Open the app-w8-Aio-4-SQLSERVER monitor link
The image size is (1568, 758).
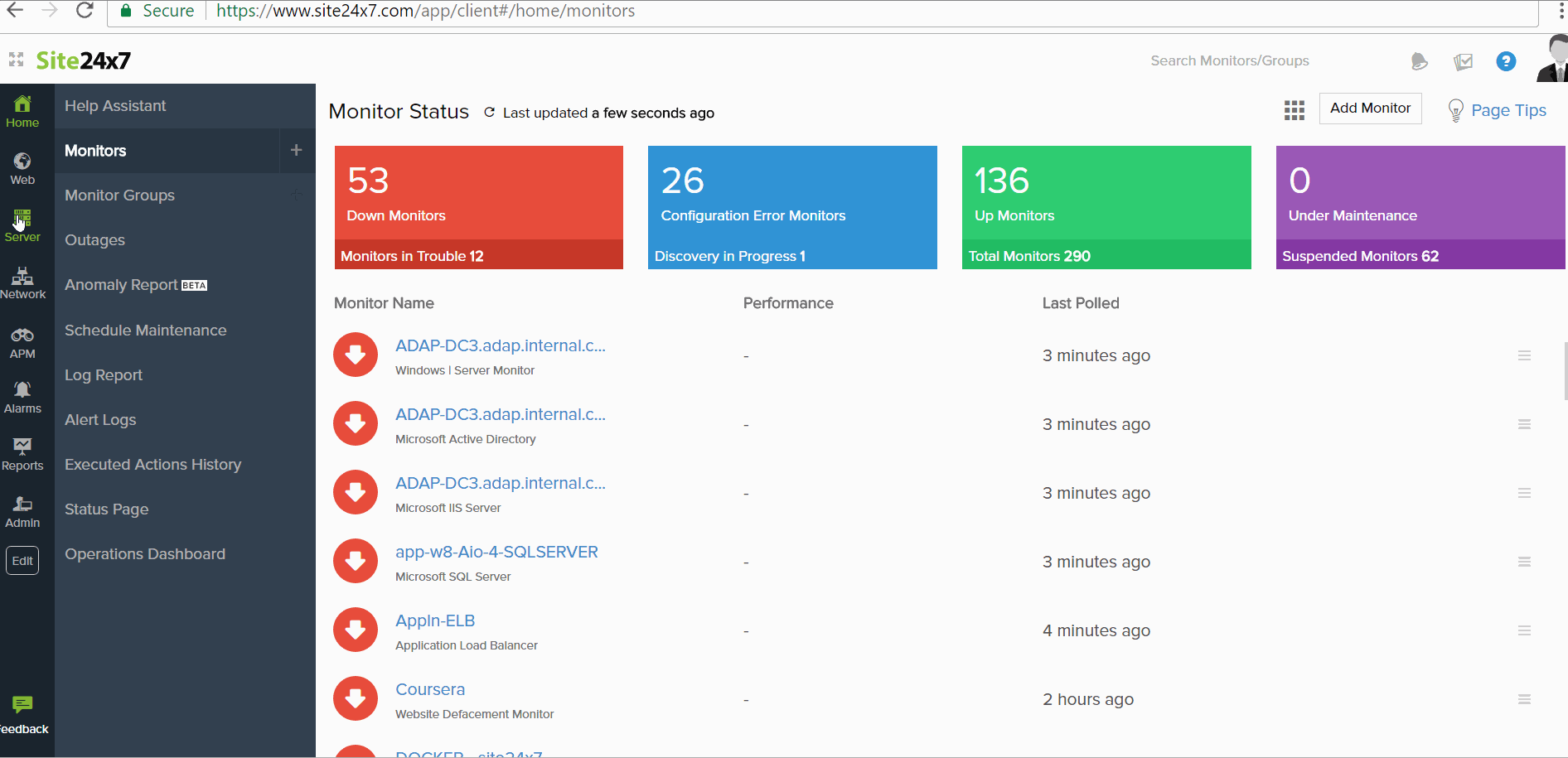point(496,552)
